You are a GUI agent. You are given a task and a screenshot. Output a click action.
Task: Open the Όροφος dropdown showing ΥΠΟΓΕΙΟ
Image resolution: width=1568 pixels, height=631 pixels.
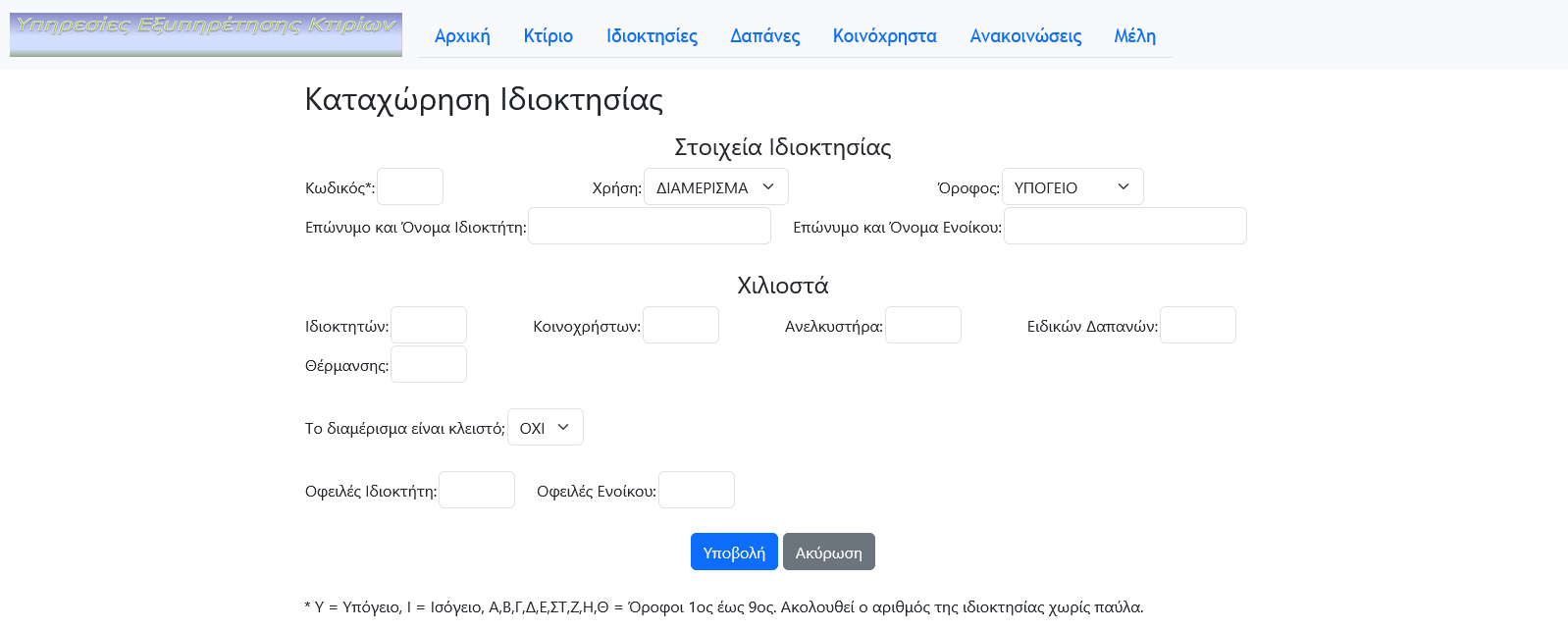coord(1071,186)
